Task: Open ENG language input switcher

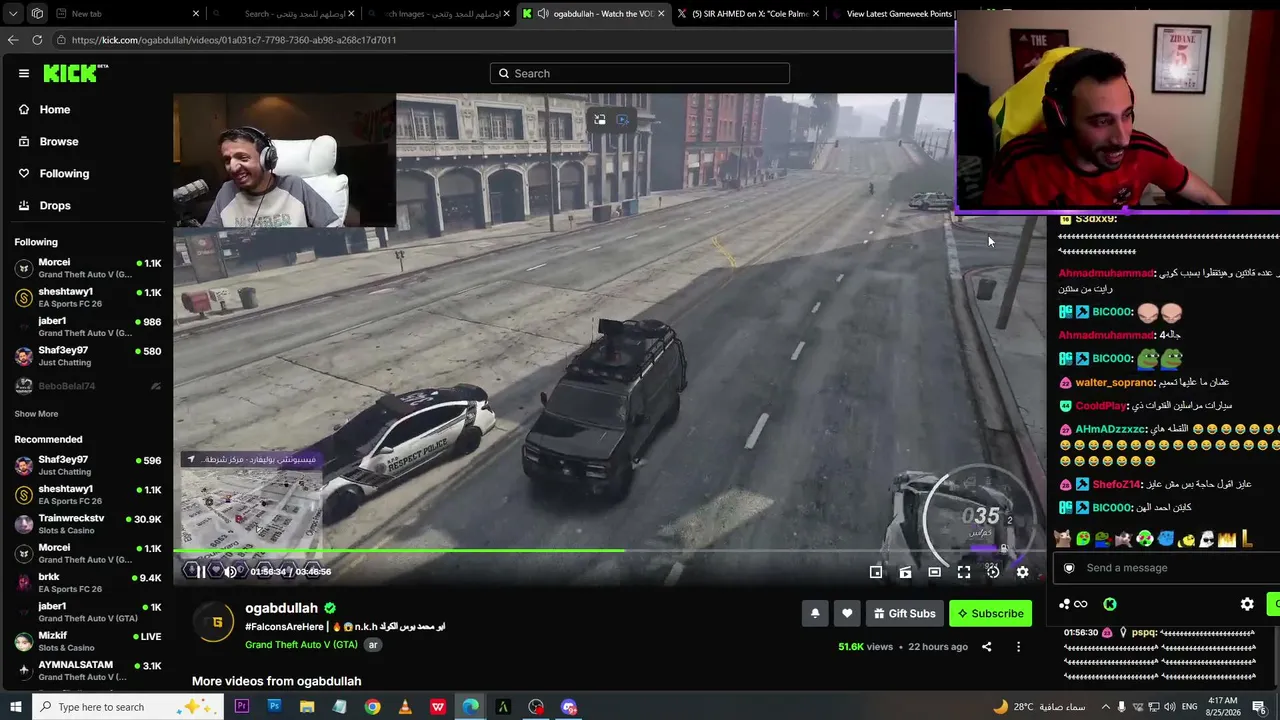Action: coord(1190,707)
